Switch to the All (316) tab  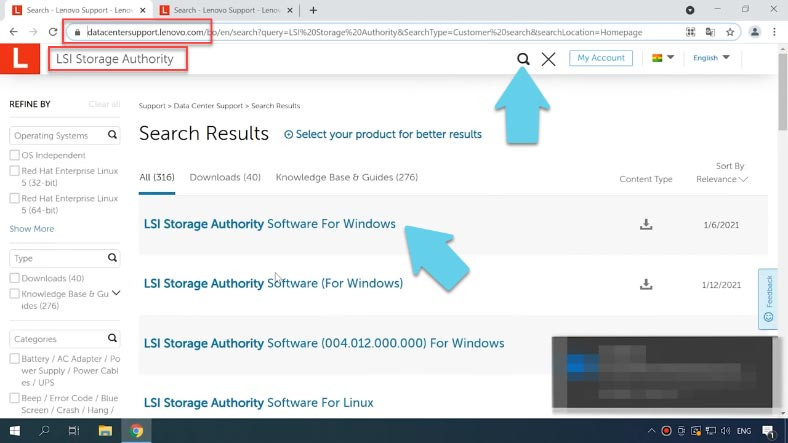tap(157, 177)
